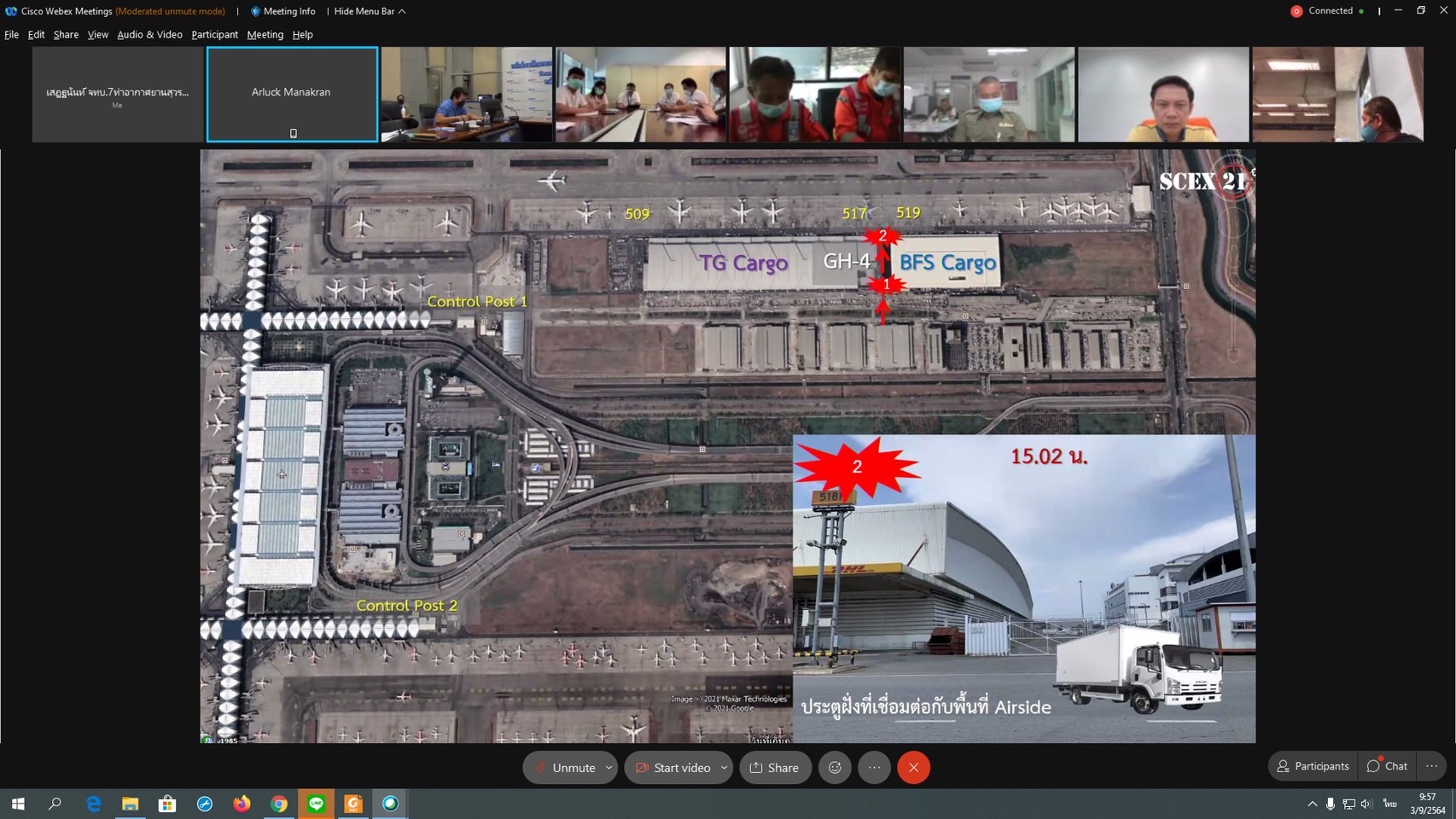Click the Windows search magnifier icon
1456x819 pixels.
(x=55, y=804)
